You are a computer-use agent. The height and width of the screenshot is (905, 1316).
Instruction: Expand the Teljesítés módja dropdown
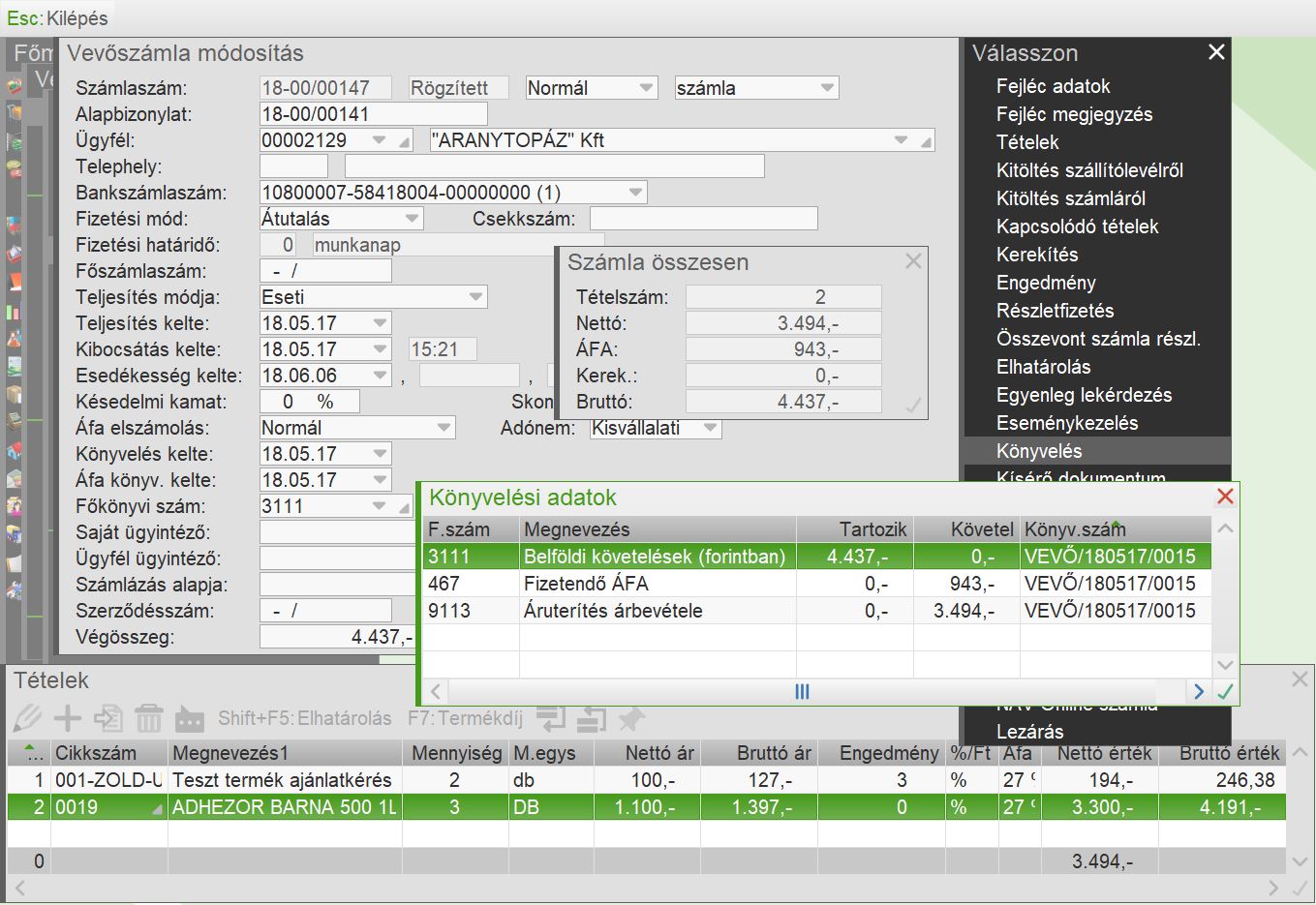475,297
